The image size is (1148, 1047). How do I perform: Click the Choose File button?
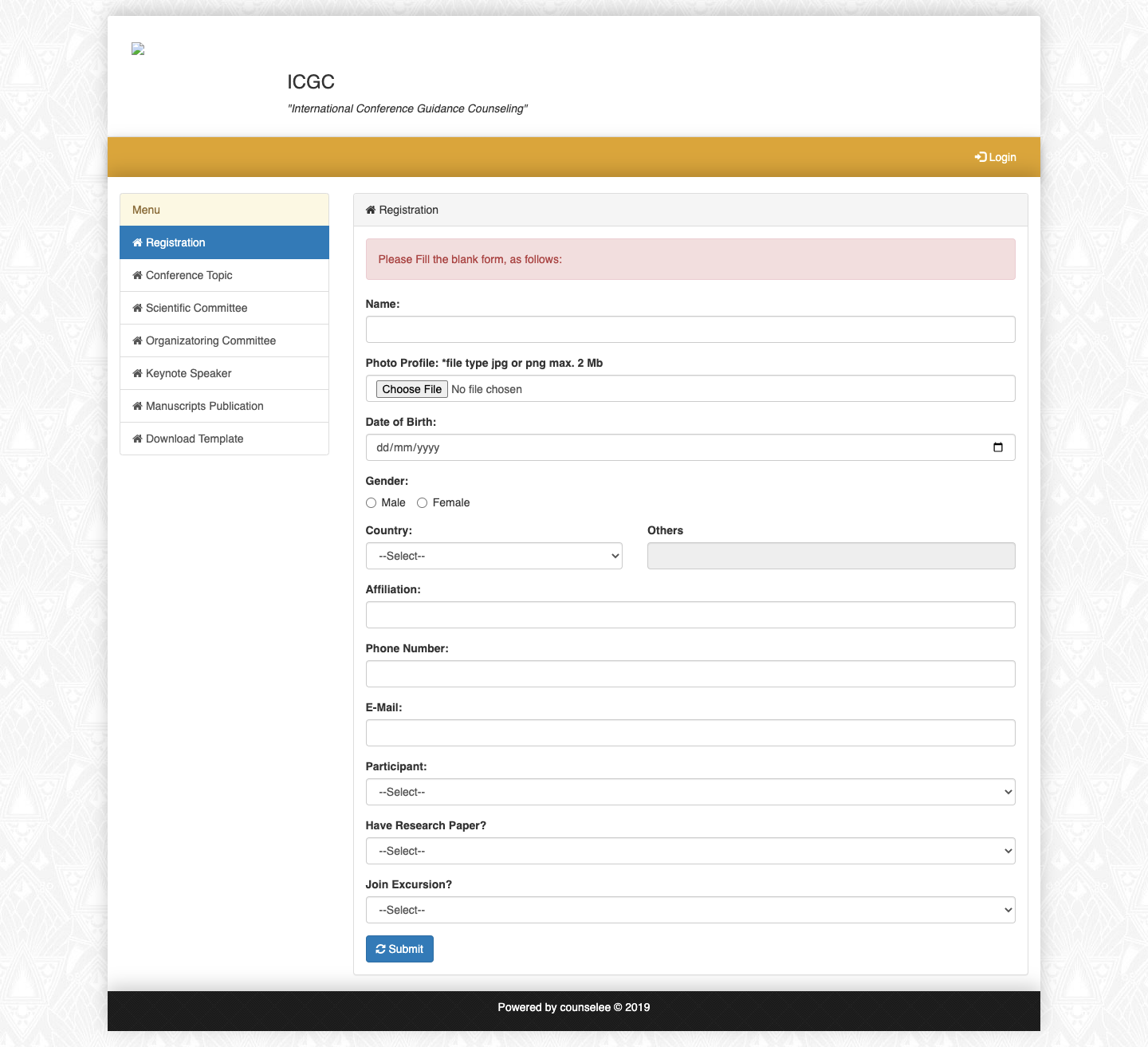[412, 389]
